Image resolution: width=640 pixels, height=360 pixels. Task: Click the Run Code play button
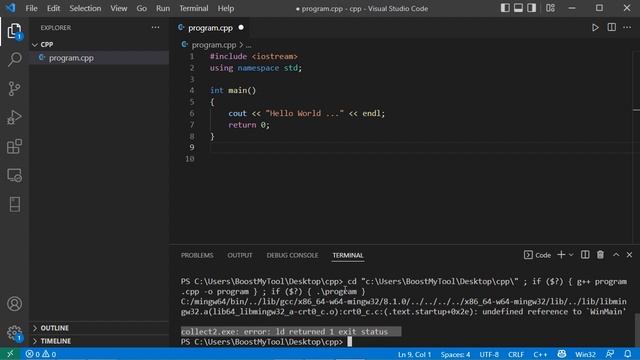tap(595, 27)
